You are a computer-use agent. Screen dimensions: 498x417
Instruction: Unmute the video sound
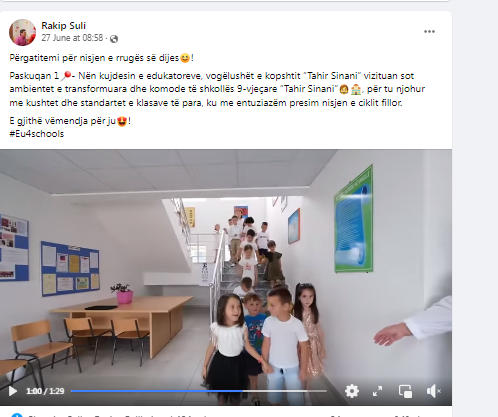(x=433, y=391)
